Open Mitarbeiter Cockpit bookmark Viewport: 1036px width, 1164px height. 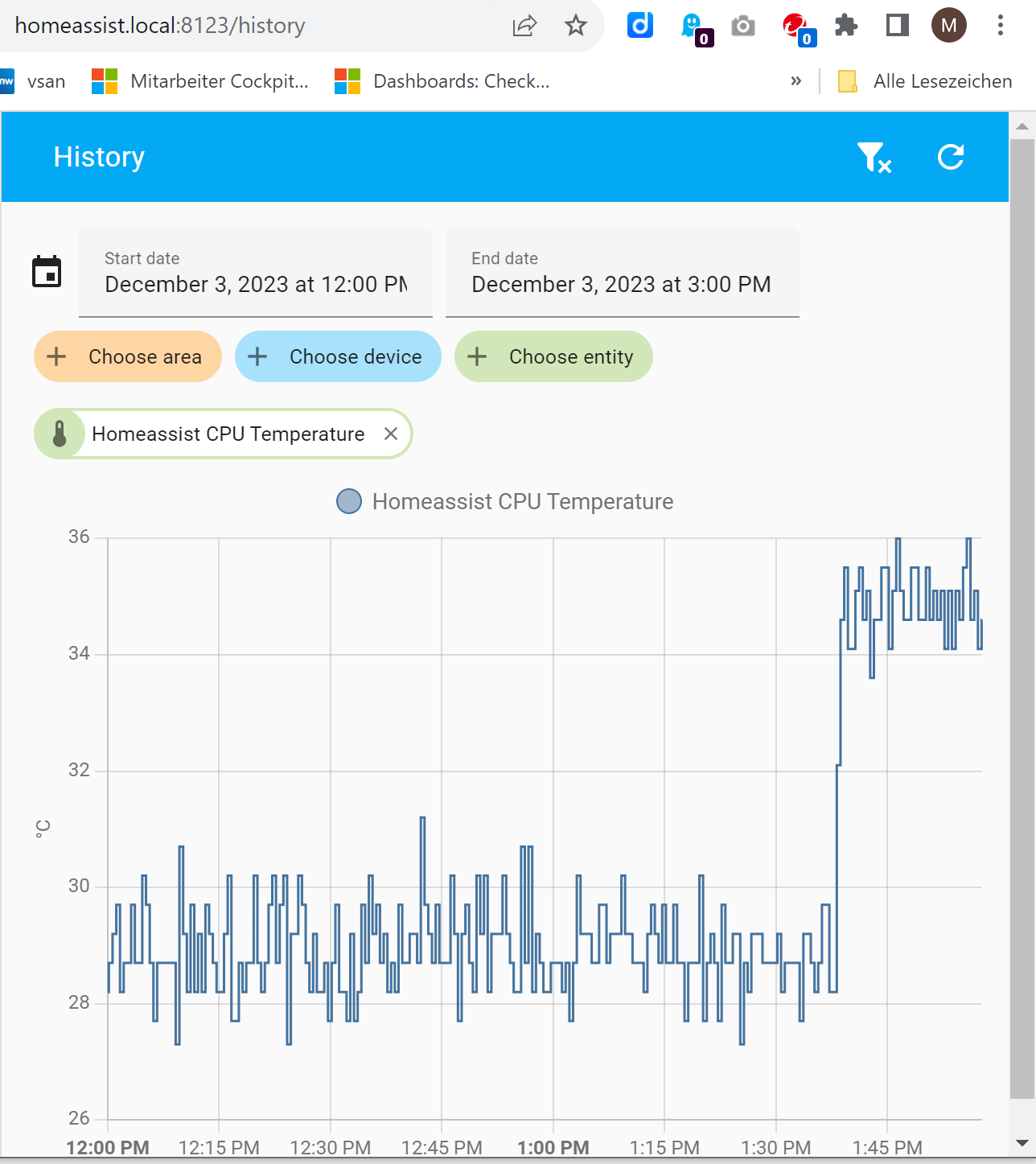click(201, 81)
